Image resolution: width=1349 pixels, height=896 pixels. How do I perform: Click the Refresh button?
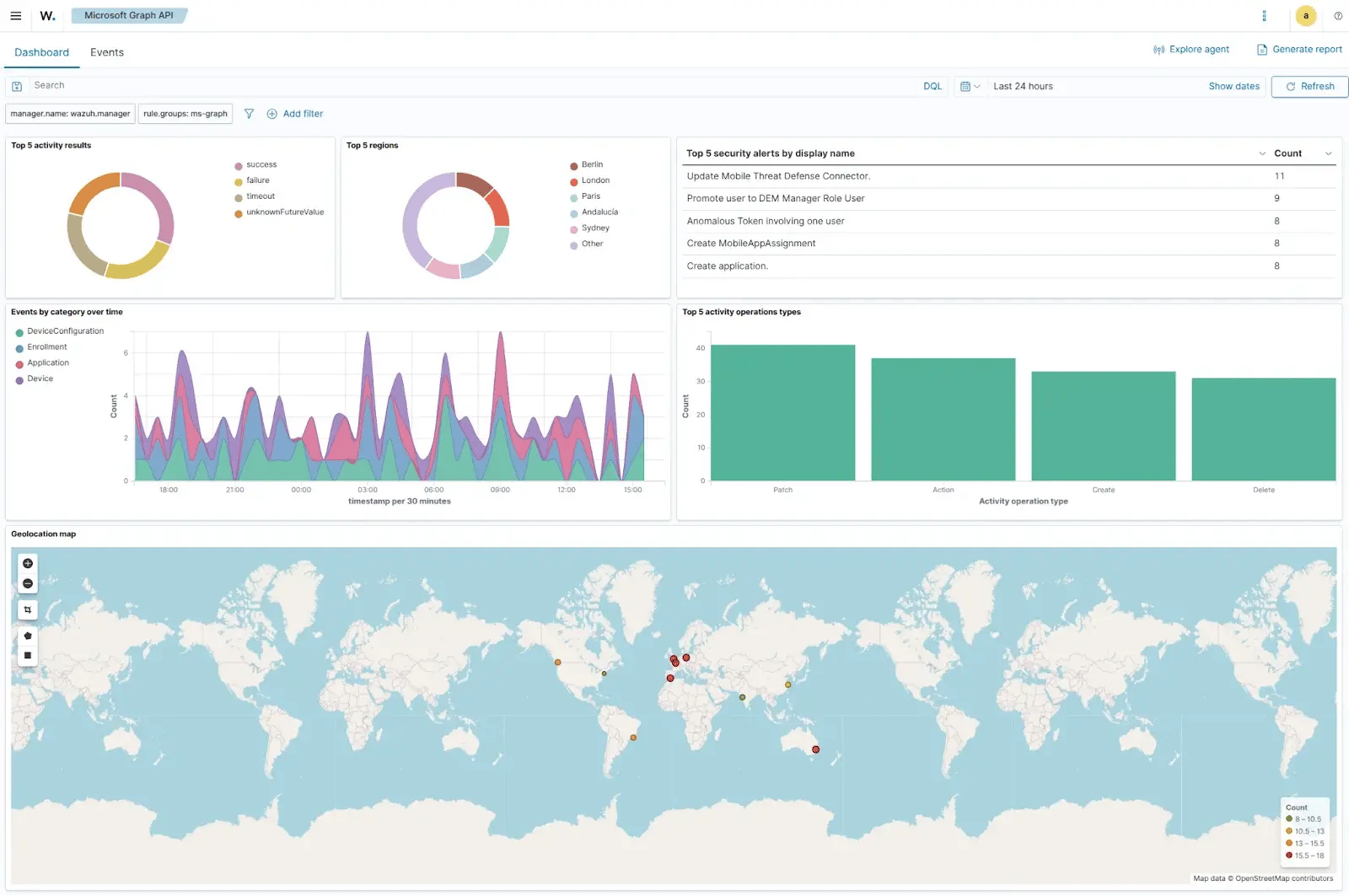(1309, 86)
